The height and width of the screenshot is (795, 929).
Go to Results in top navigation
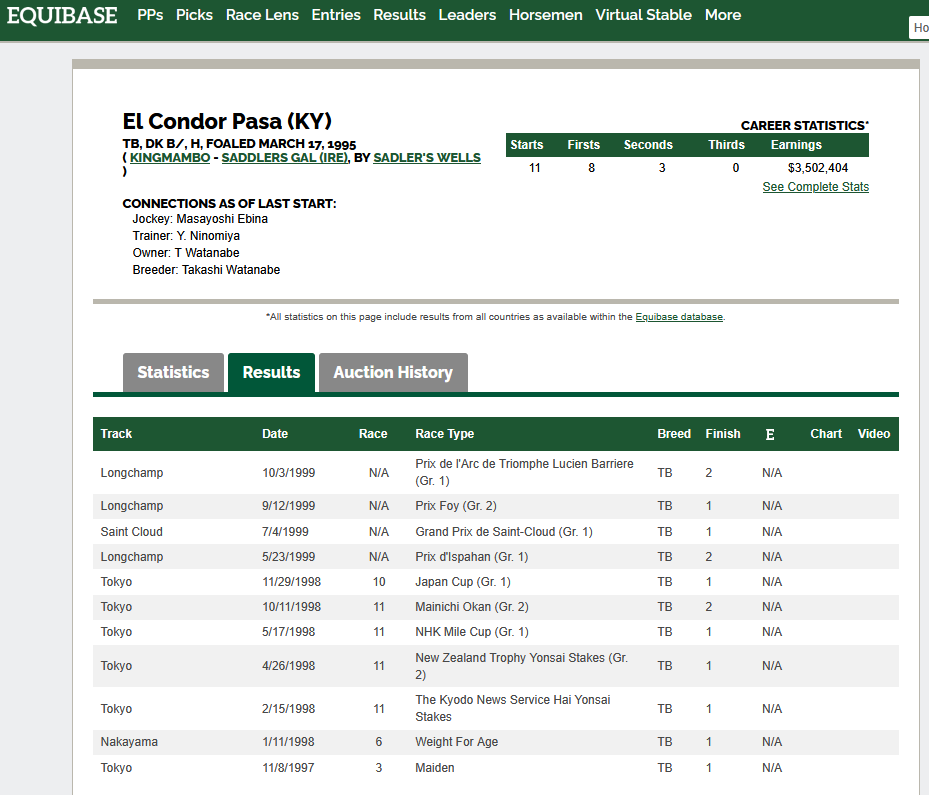click(x=399, y=15)
